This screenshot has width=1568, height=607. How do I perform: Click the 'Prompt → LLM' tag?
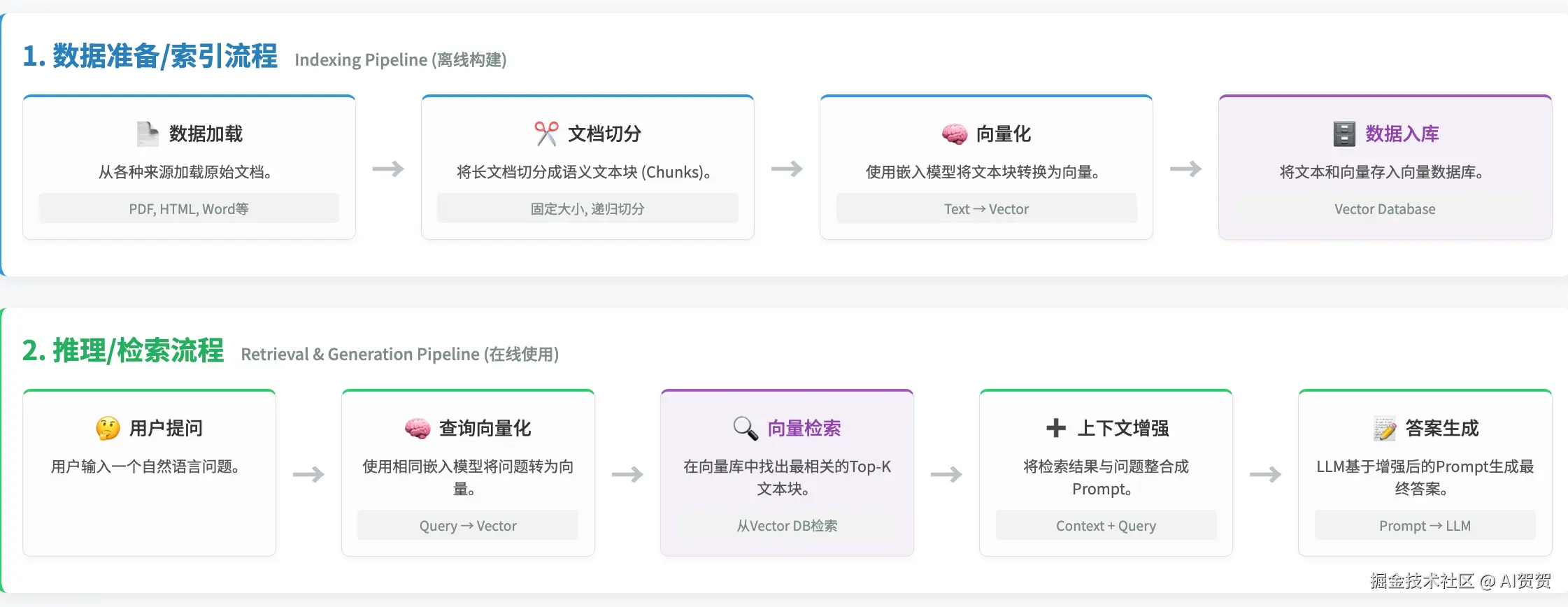(x=1425, y=525)
